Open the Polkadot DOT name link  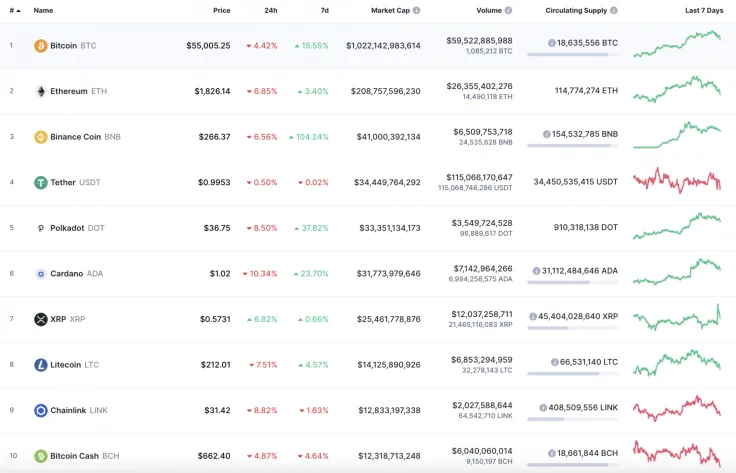(x=77, y=228)
